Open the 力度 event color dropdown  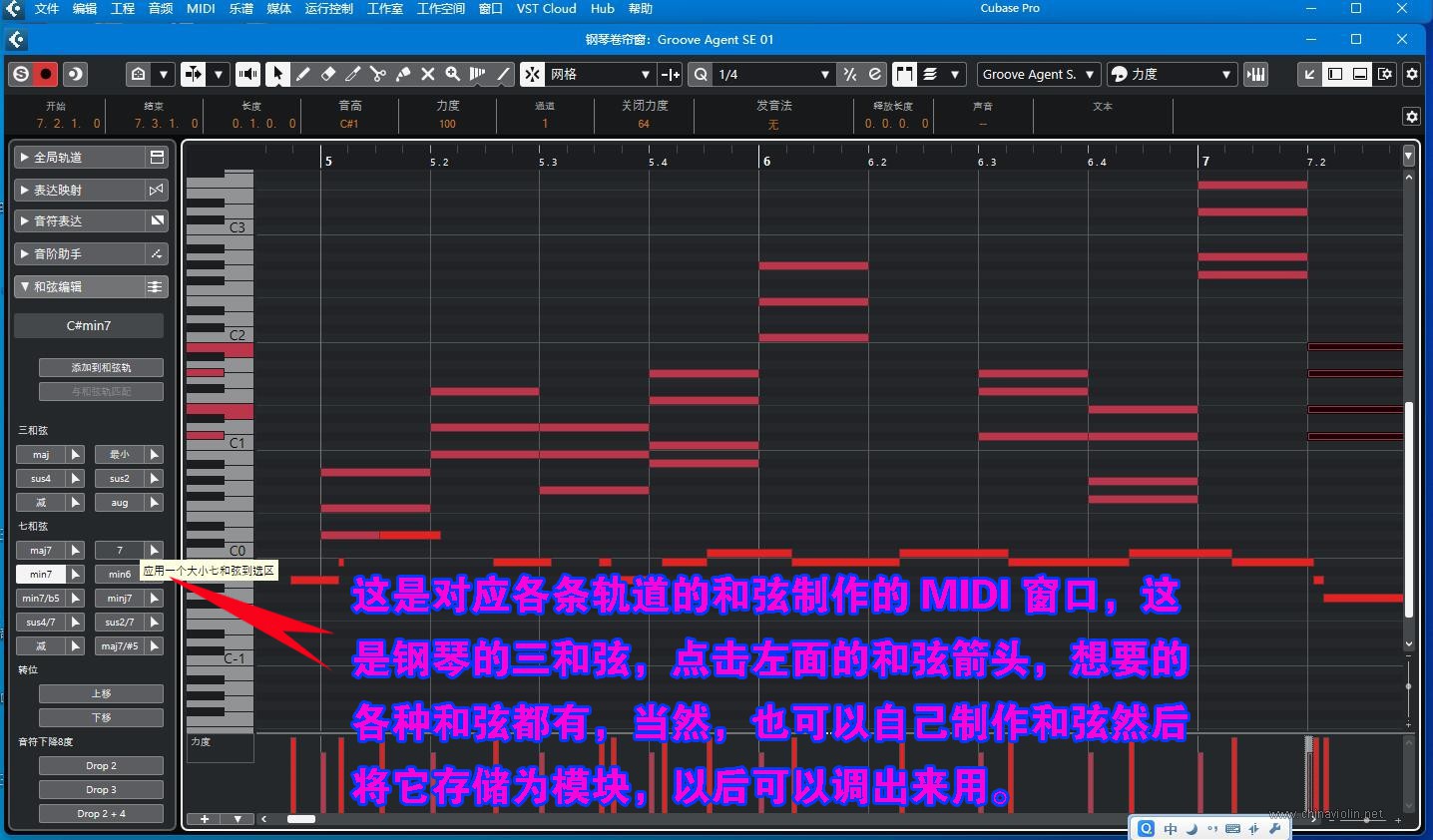1172,74
